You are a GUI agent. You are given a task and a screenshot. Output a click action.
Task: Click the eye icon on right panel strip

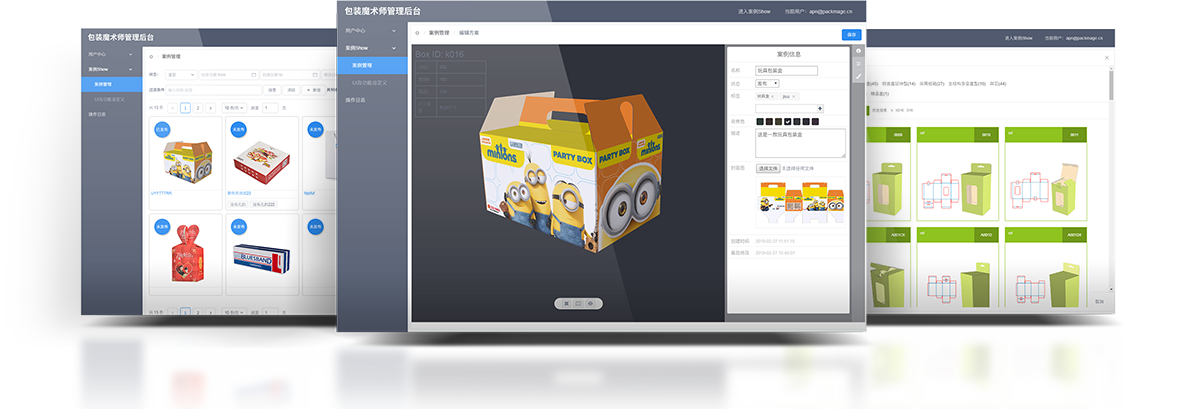pyautogui.click(x=858, y=51)
